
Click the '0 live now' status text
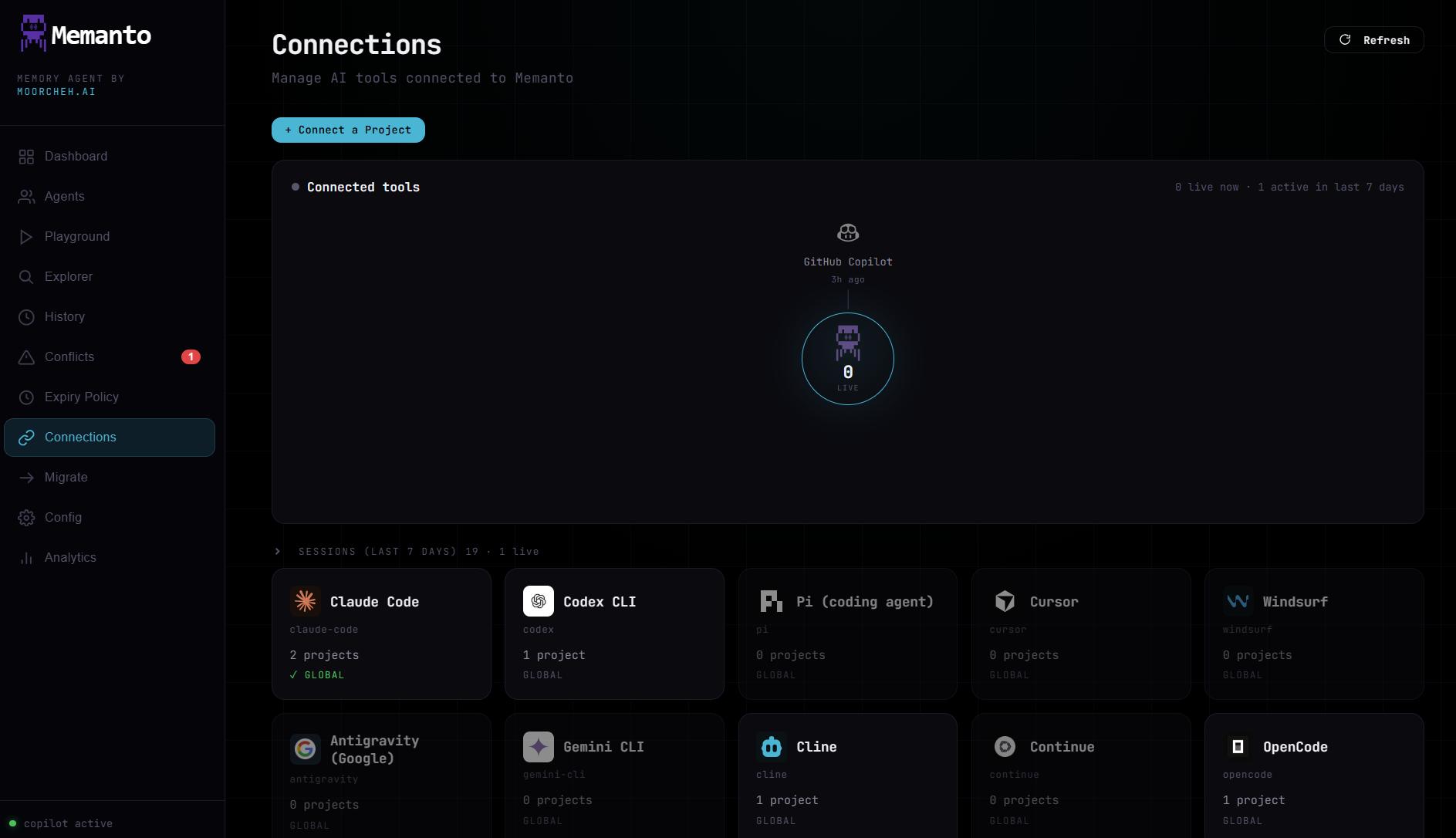tap(1207, 187)
